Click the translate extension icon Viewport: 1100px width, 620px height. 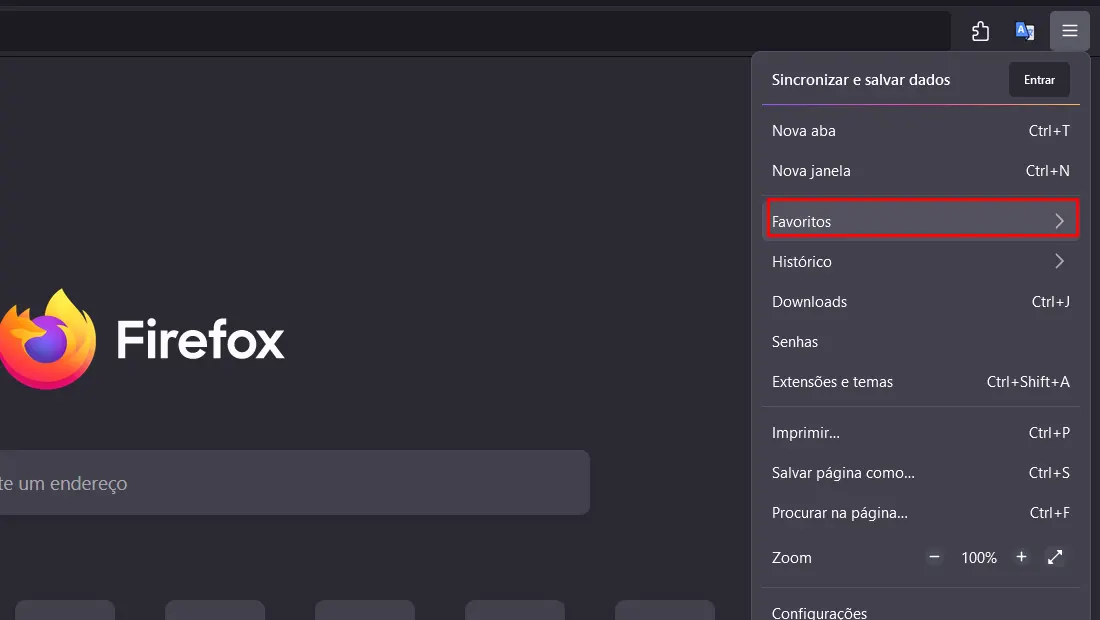(x=1025, y=31)
